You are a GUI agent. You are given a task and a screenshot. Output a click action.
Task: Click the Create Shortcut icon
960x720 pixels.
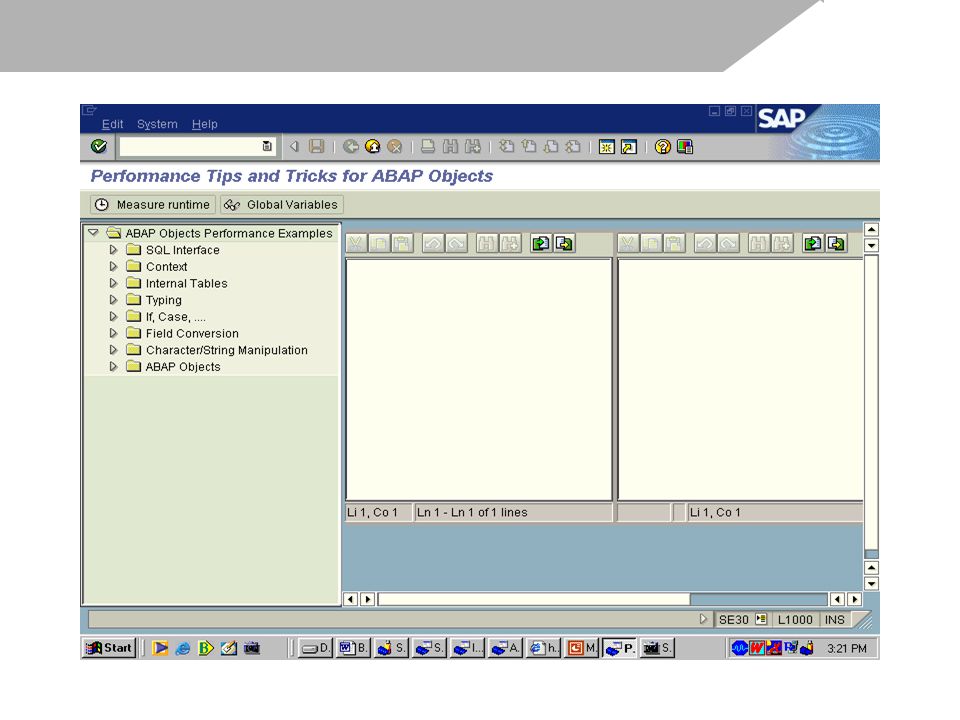(x=629, y=147)
